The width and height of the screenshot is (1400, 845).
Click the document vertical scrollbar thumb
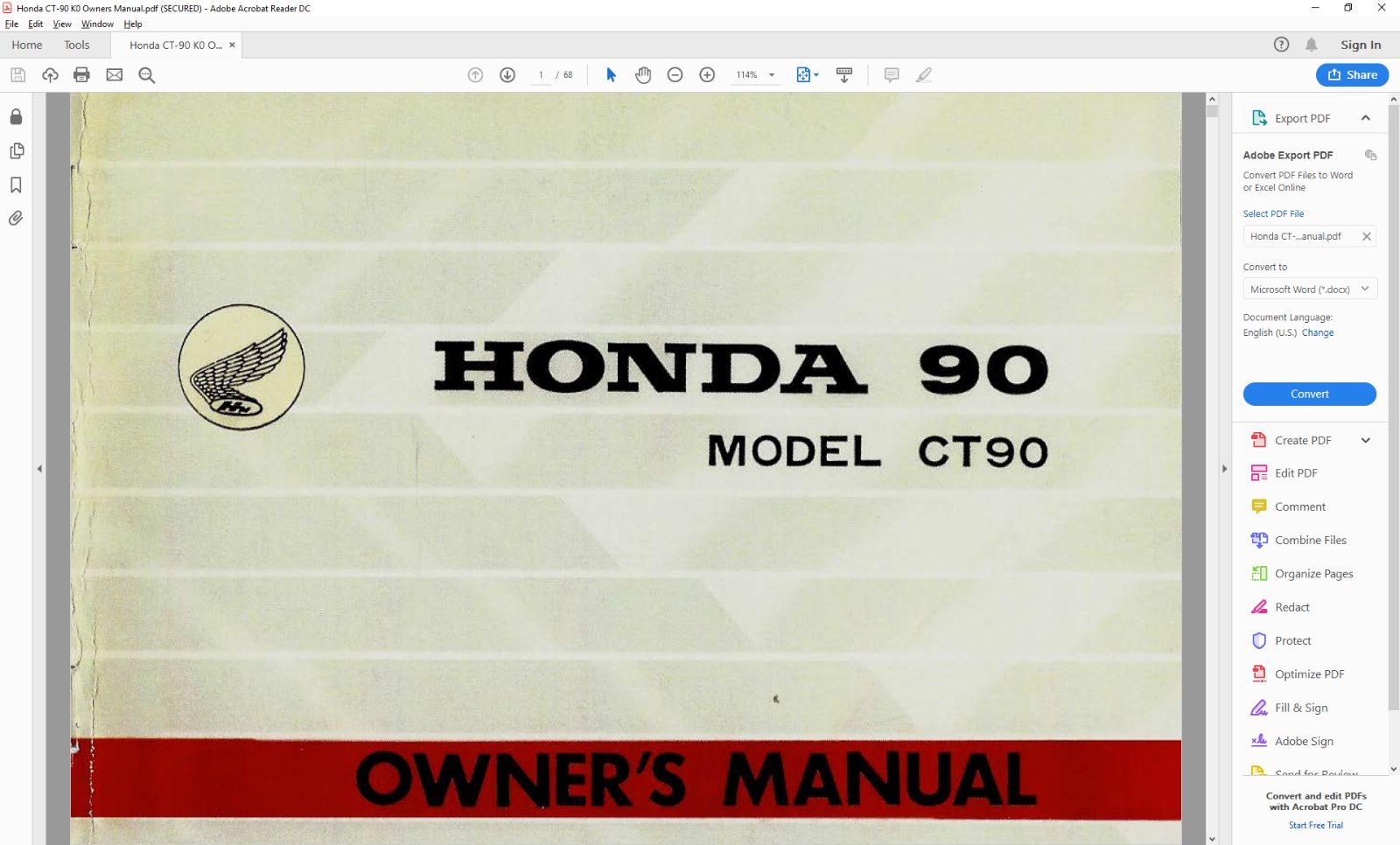click(x=1212, y=111)
